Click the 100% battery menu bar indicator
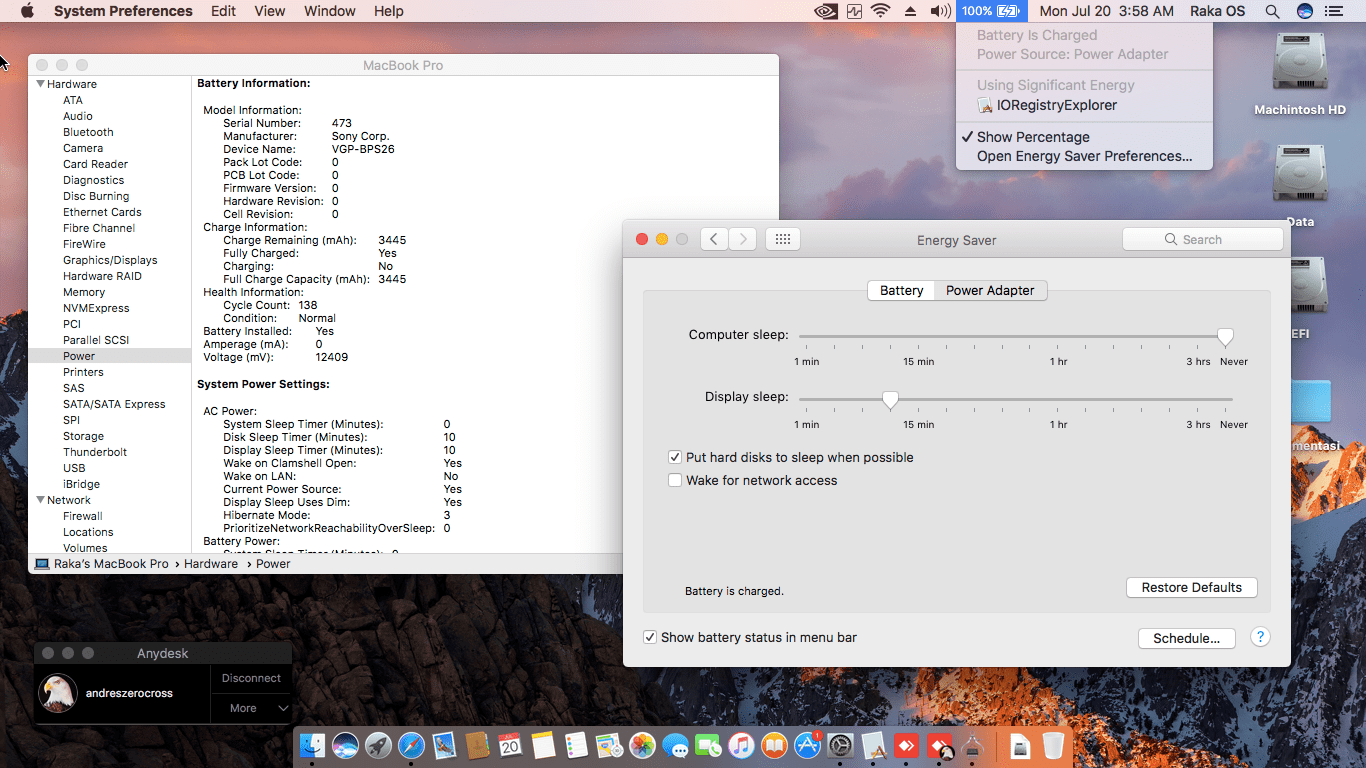 point(992,11)
